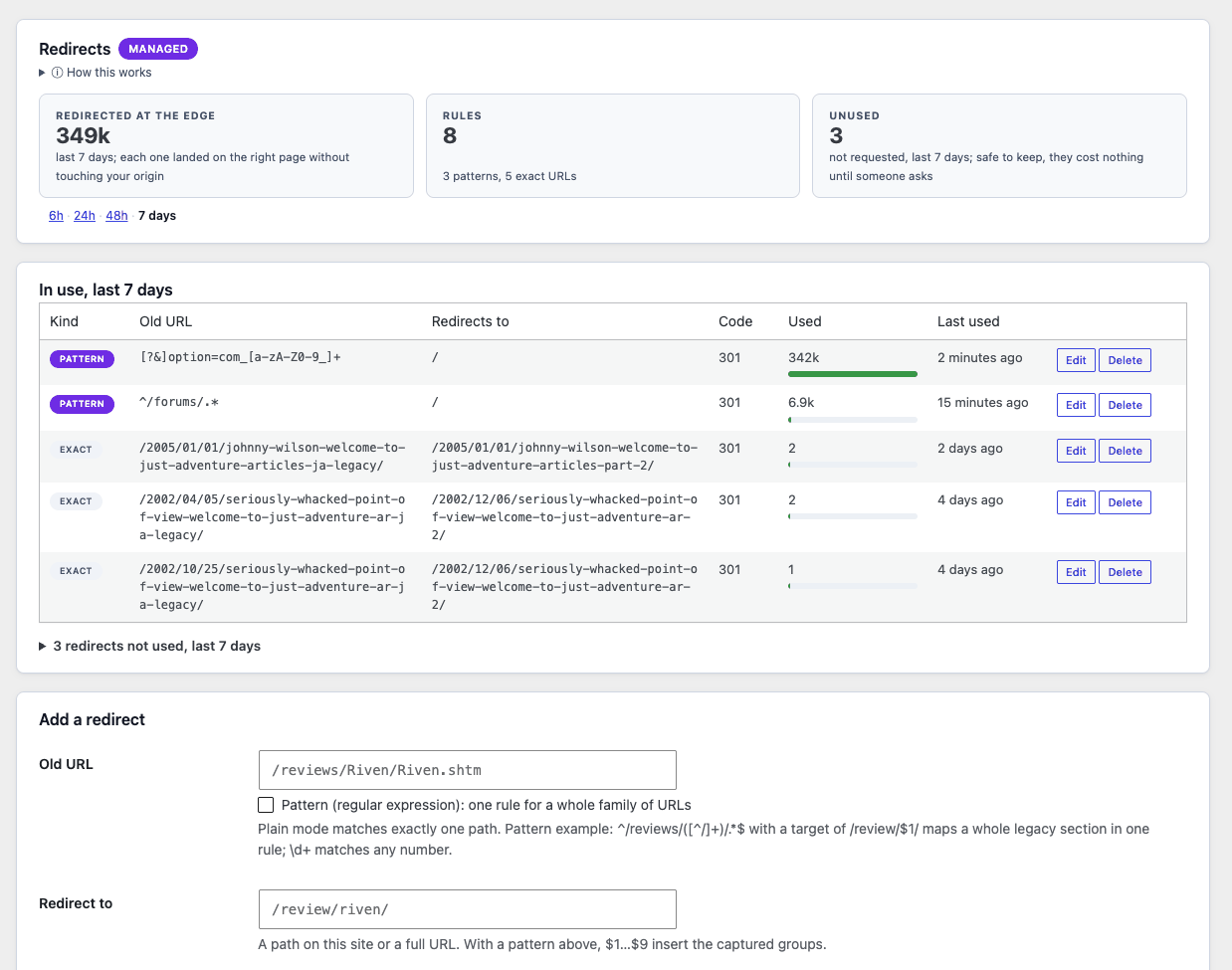1232x970 pixels.
Task: Click the 6.9k usage bar
Action: point(853,420)
